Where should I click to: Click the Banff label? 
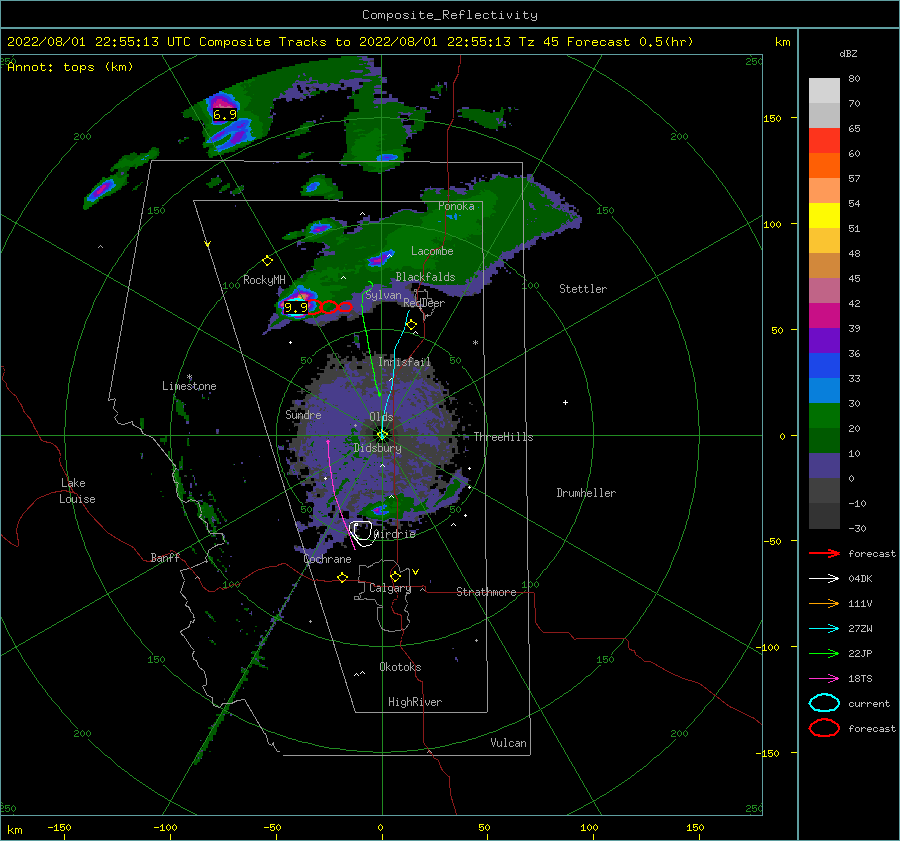coord(165,557)
